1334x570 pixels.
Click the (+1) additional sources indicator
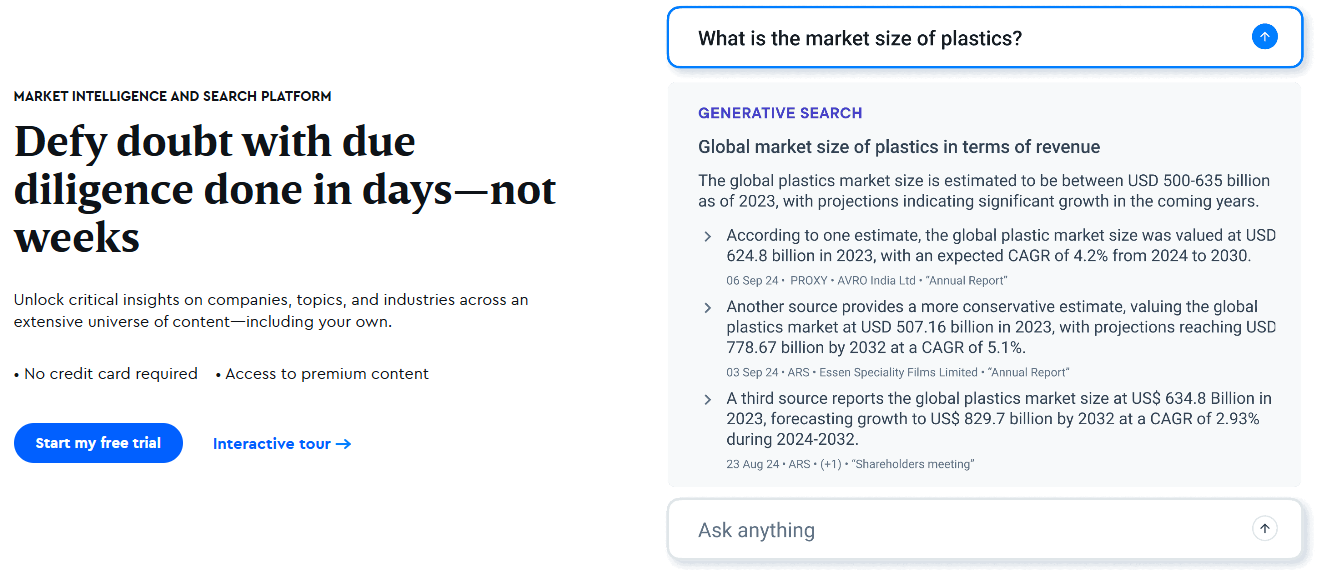click(830, 464)
